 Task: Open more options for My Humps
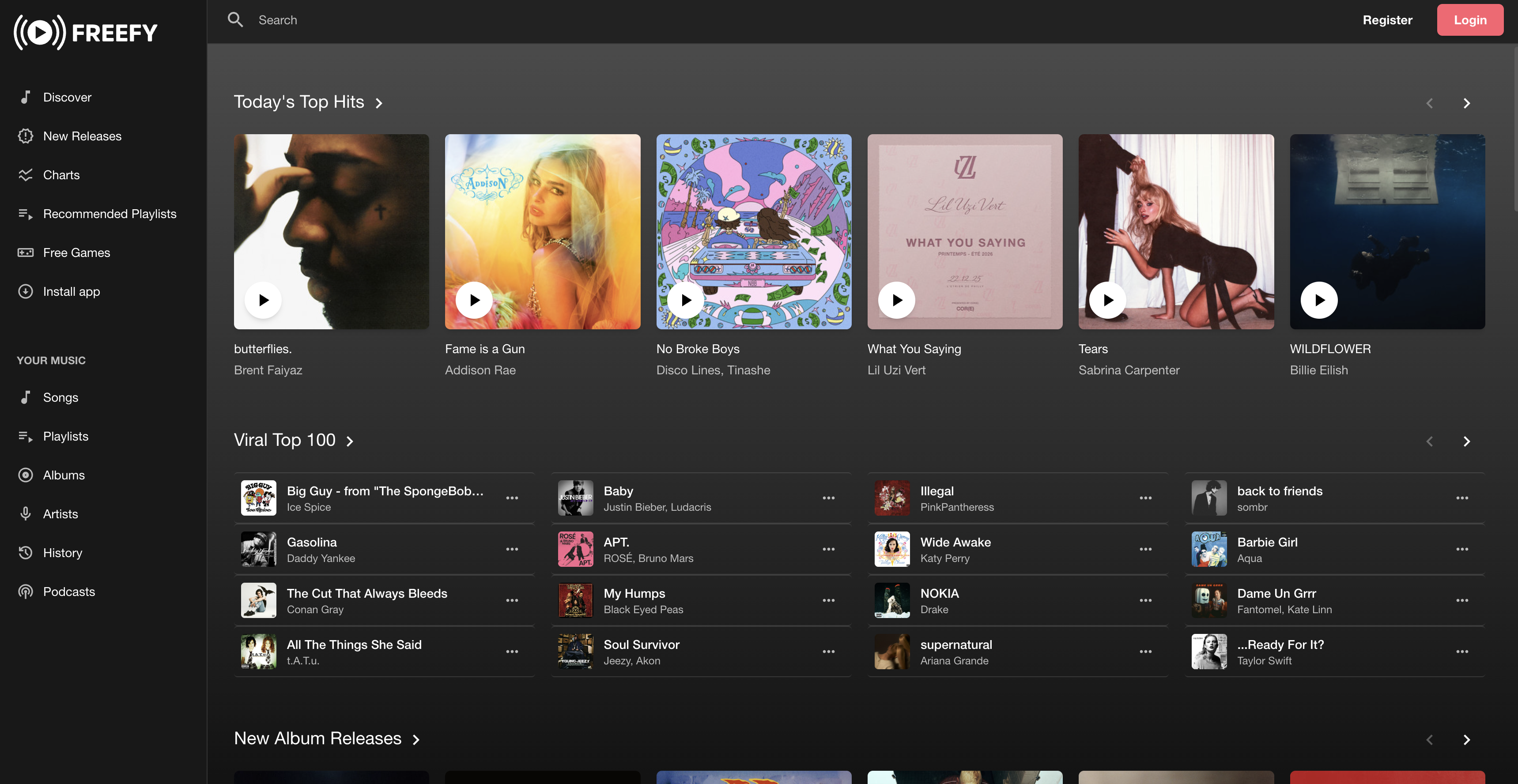[x=828, y=601]
